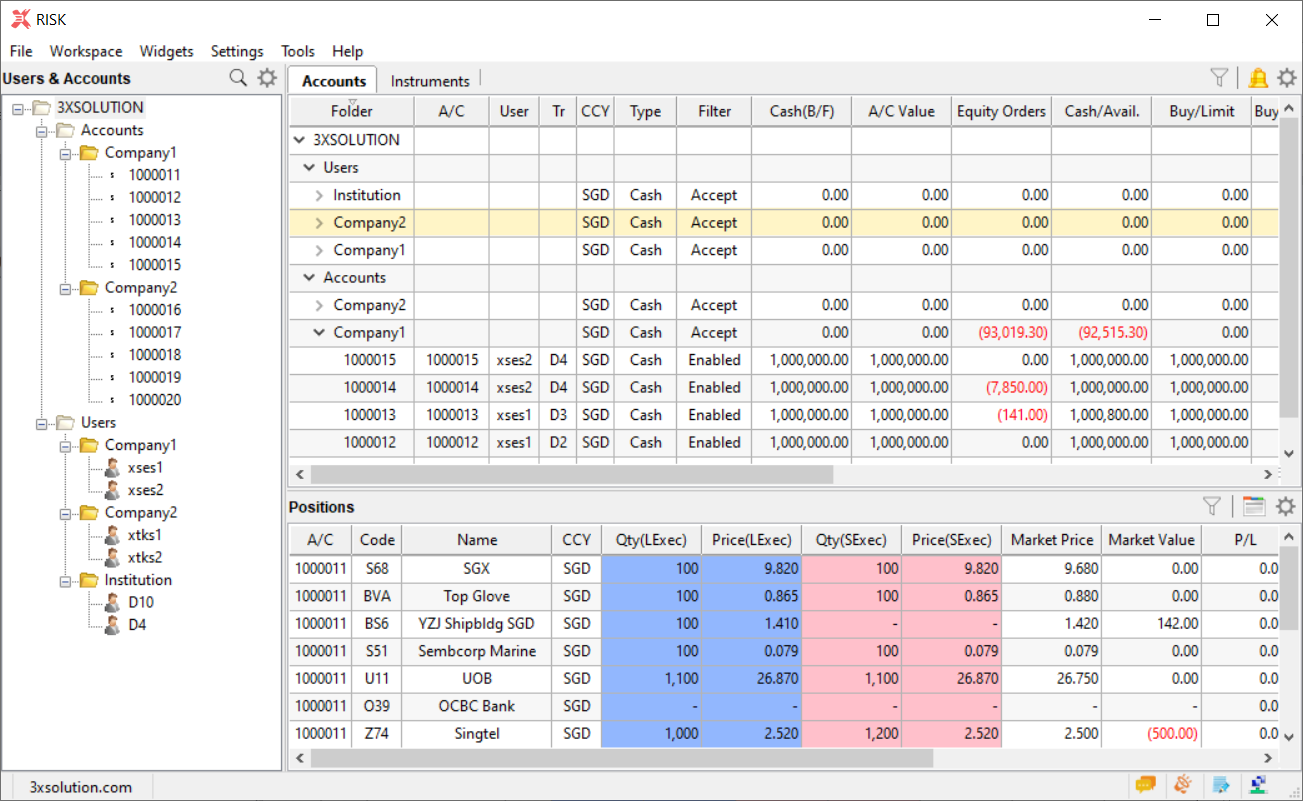Open Users & Accounts panel gear settings
The image size is (1303, 801).
tap(267, 78)
